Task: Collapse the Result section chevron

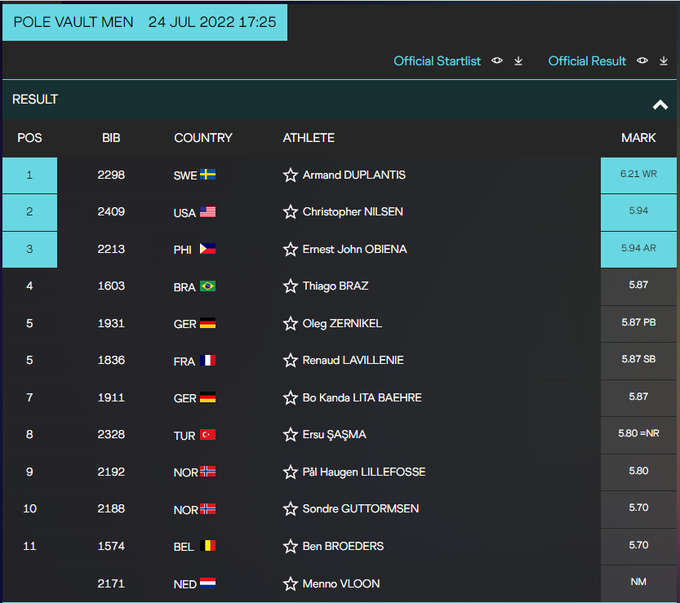Action: [659, 104]
